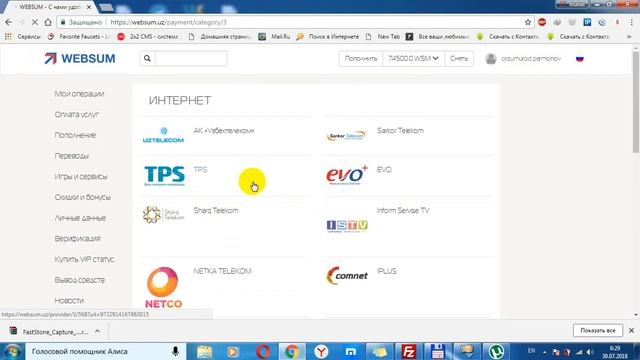The height and width of the screenshot is (360, 640).
Task: Open the NETKA TELEKOM text link
Action: [222, 271]
